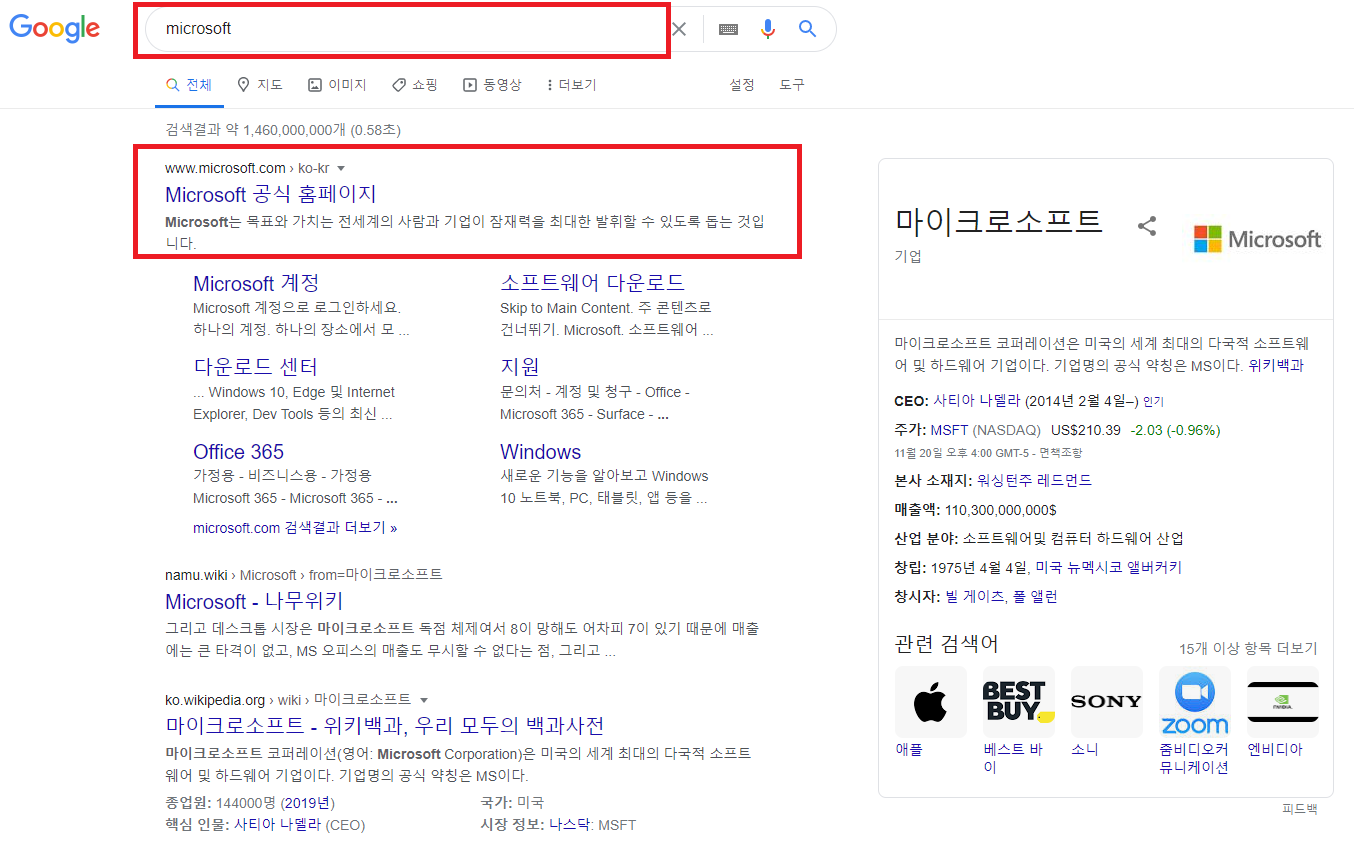Expand the arrow next to www.microsoft.com › ko-kr
Screen dimensions: 1354x850
tap(341, 168)
